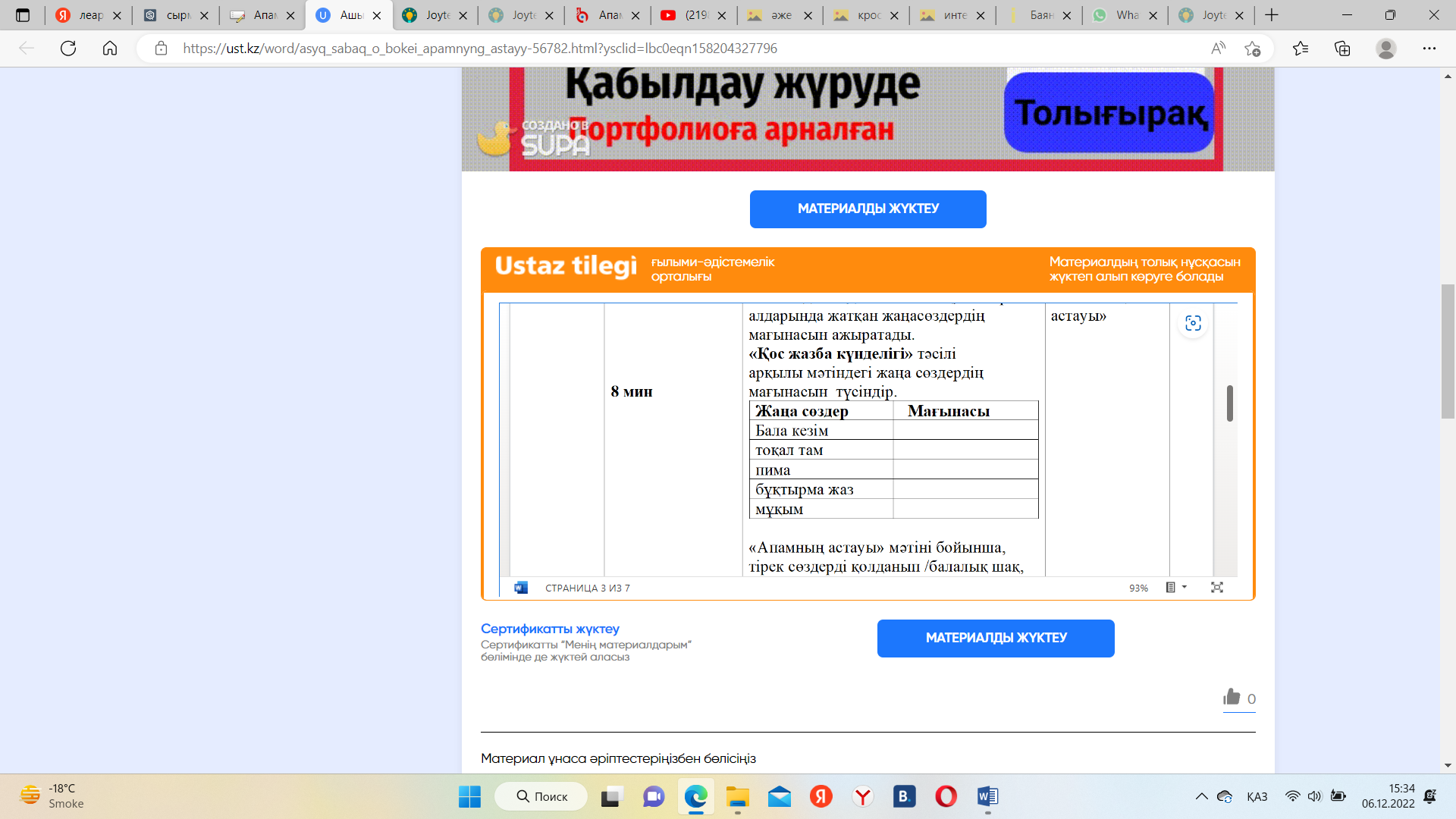
Task: Click the document viewer scrollbar thumb
Action: 1229,403
